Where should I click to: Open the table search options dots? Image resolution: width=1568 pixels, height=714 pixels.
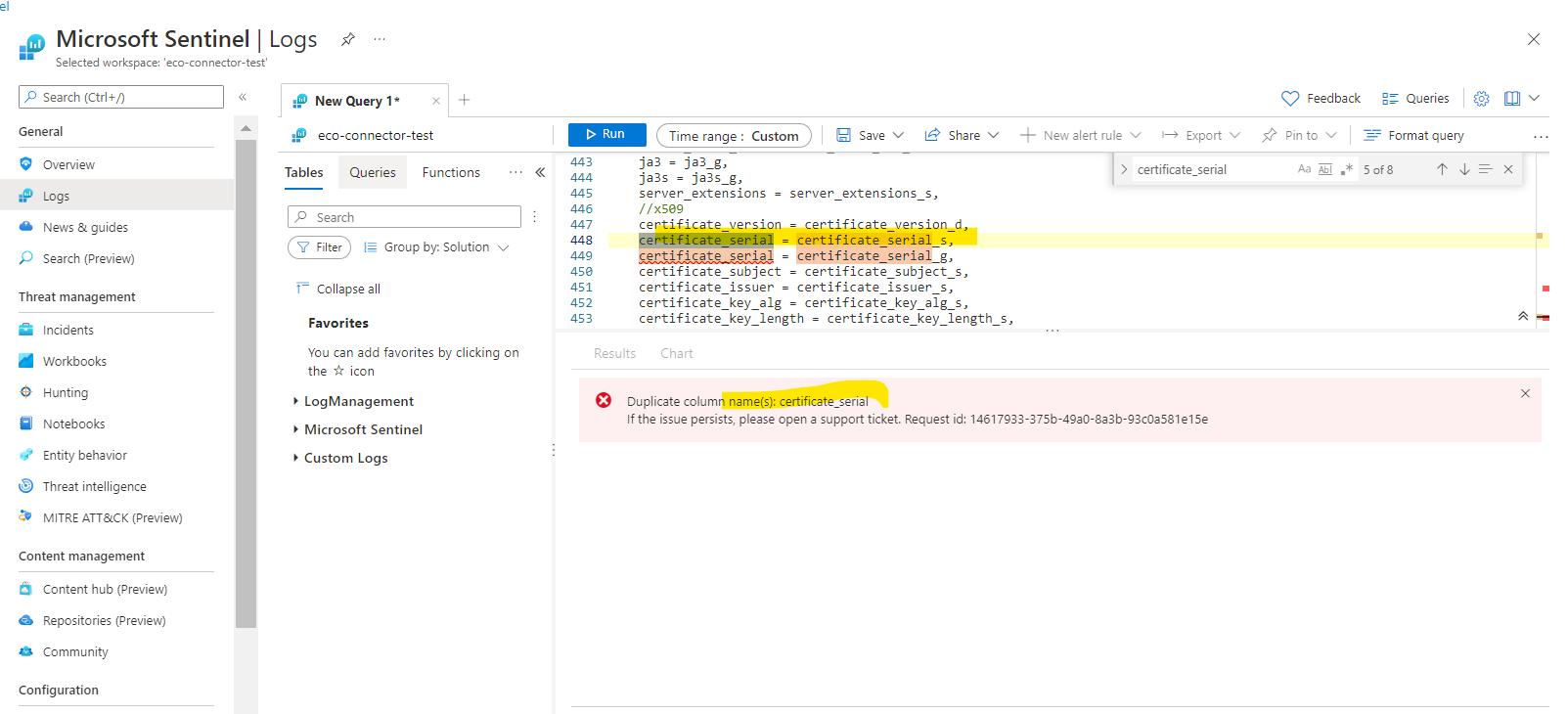[535, 217]
